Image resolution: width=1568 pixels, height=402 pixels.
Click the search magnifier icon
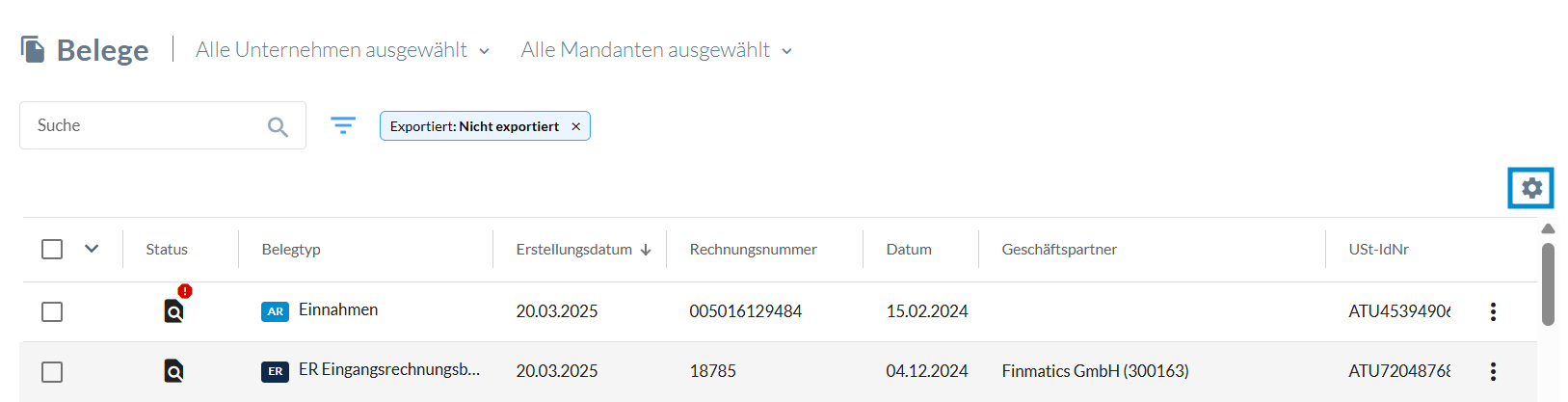278,126
